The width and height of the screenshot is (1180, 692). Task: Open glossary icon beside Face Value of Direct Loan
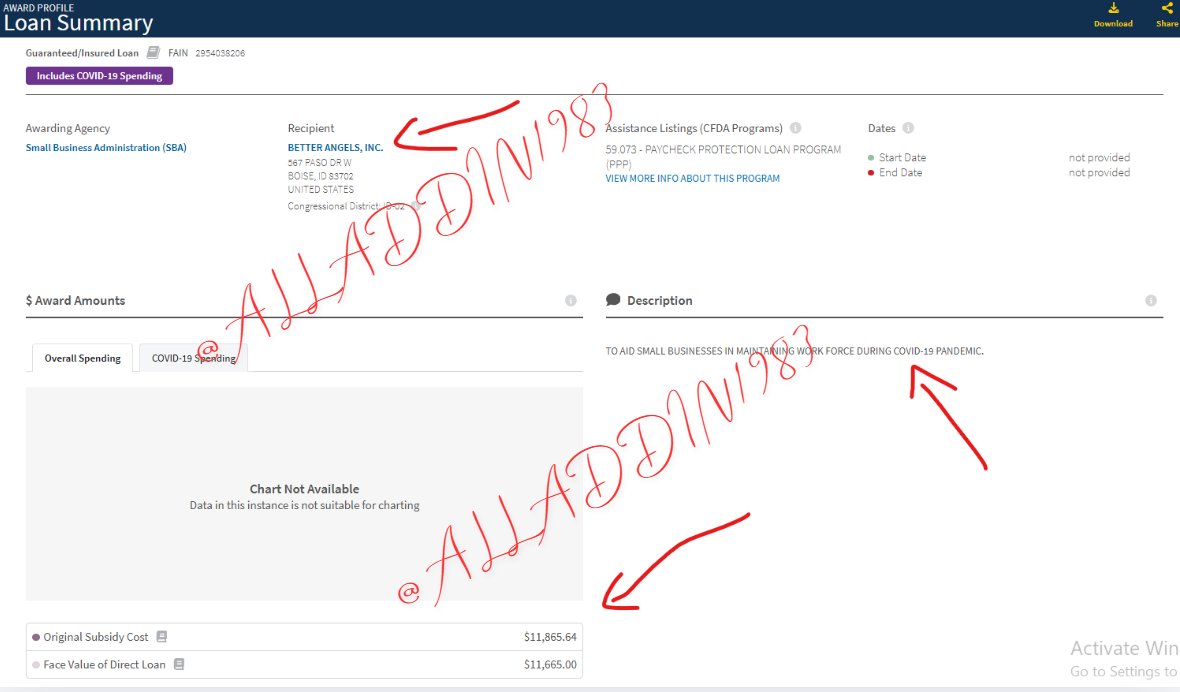pyautogui.click(x=178, y=664)
